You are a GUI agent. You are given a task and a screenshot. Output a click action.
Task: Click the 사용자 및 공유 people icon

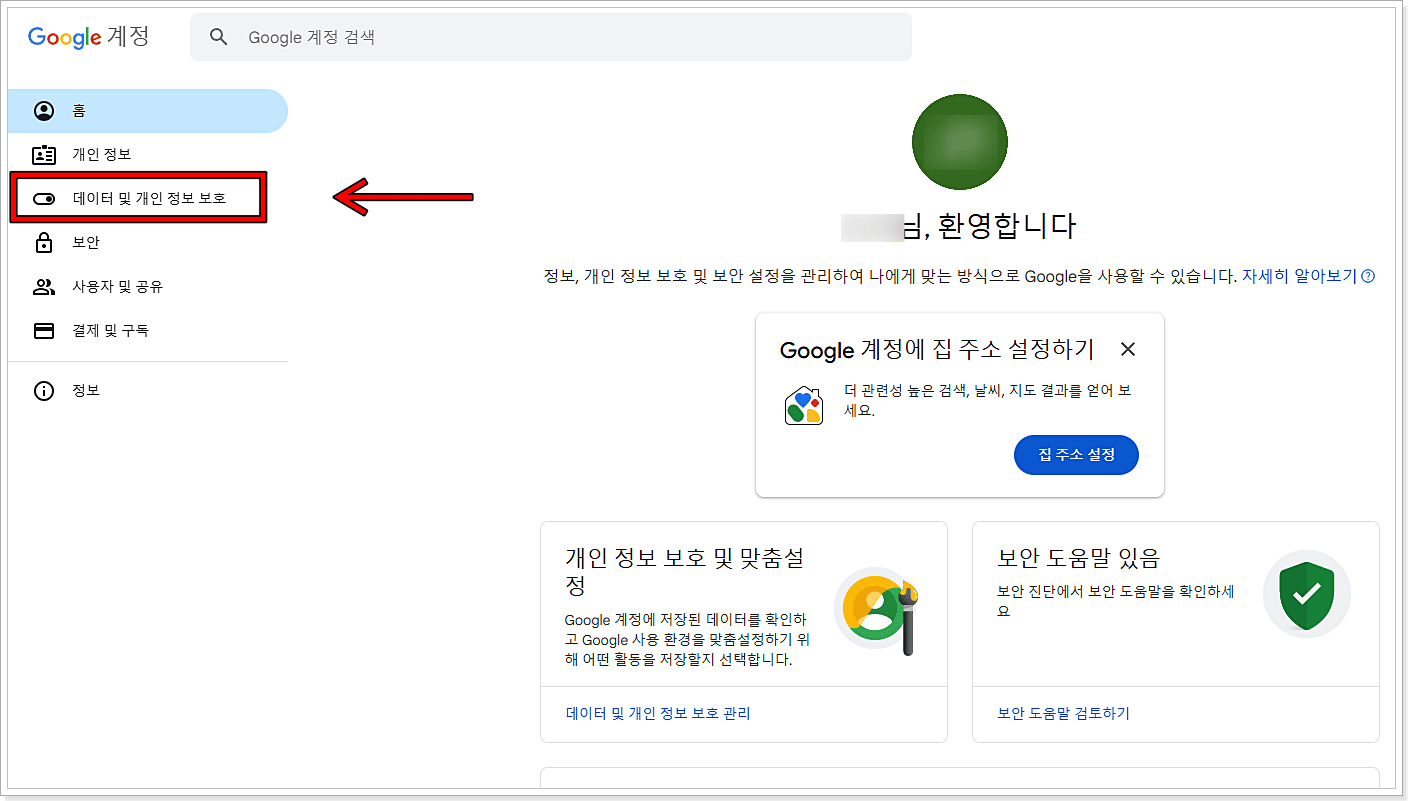pyautogui.click(x=44, y=287)
